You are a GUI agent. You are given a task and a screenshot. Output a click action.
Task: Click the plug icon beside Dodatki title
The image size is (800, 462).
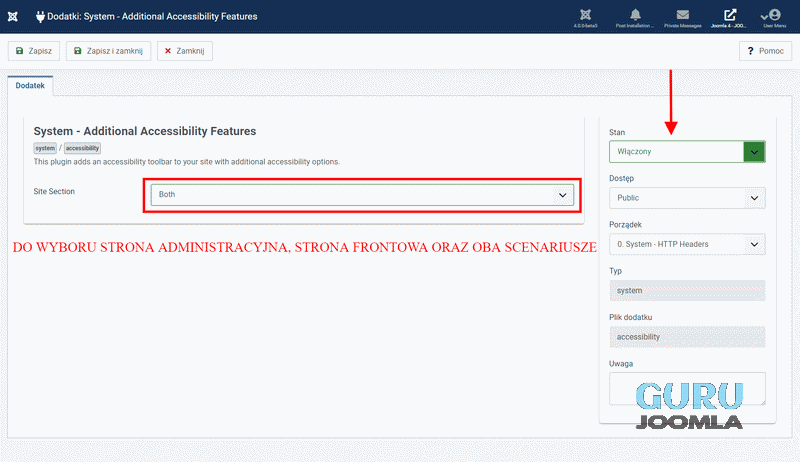[40, 17]
